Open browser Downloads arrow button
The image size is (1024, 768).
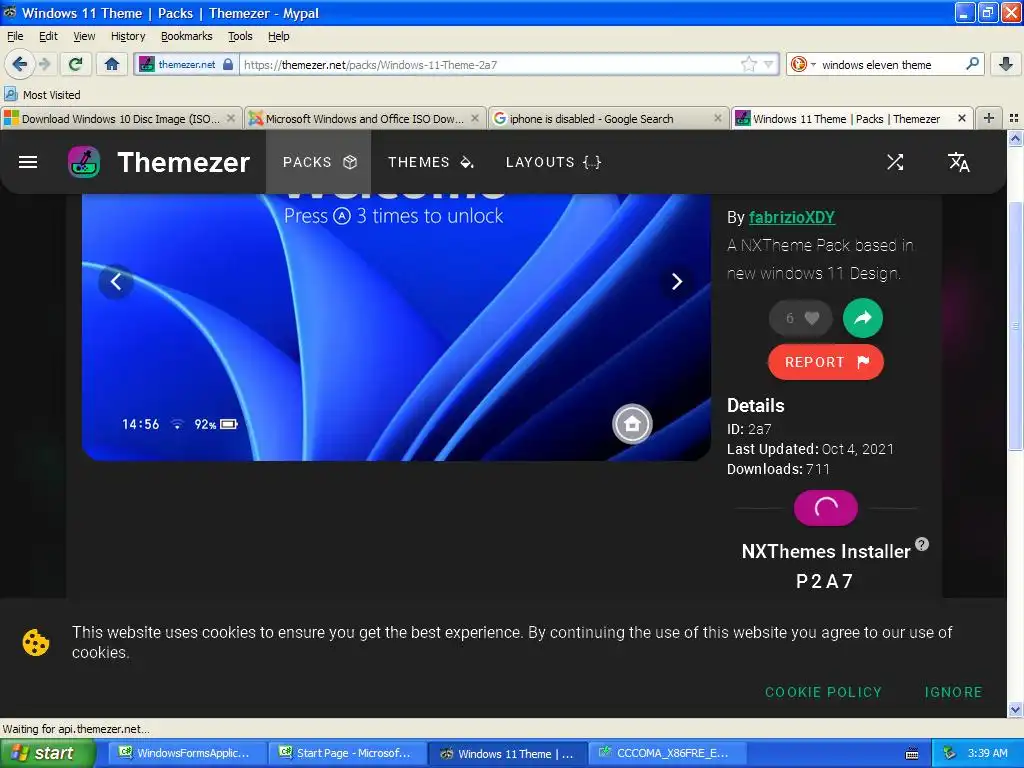[1006, 64]
